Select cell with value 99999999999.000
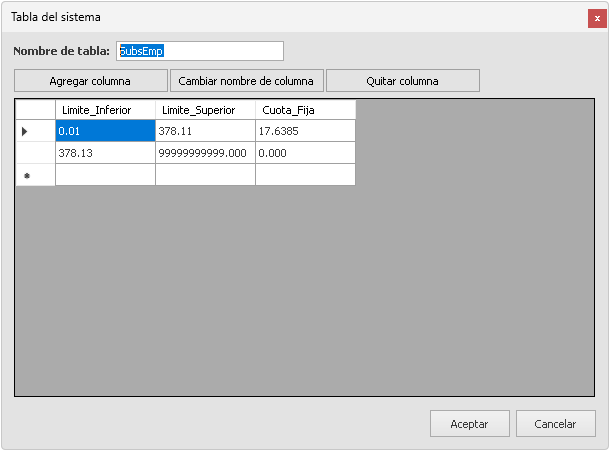 click(x=205, y=153)
